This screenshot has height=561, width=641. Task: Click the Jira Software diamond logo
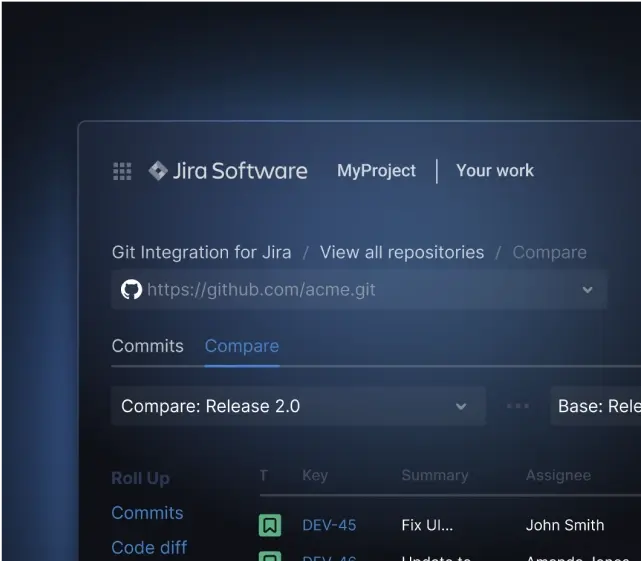158,171
